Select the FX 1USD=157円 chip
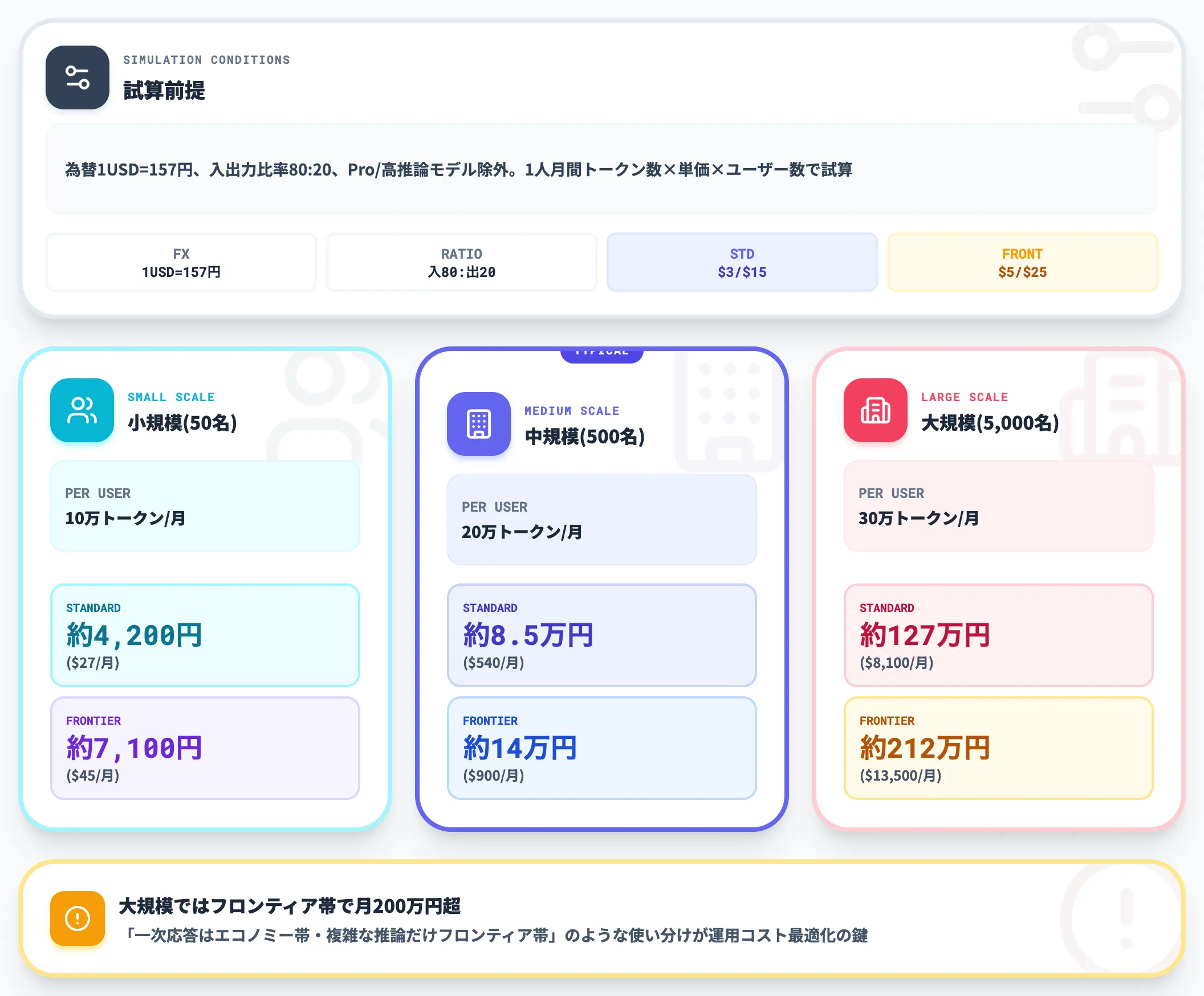The height and width of the screenshot is (996, 1204). pyautogui.click(x=181, y=263)
